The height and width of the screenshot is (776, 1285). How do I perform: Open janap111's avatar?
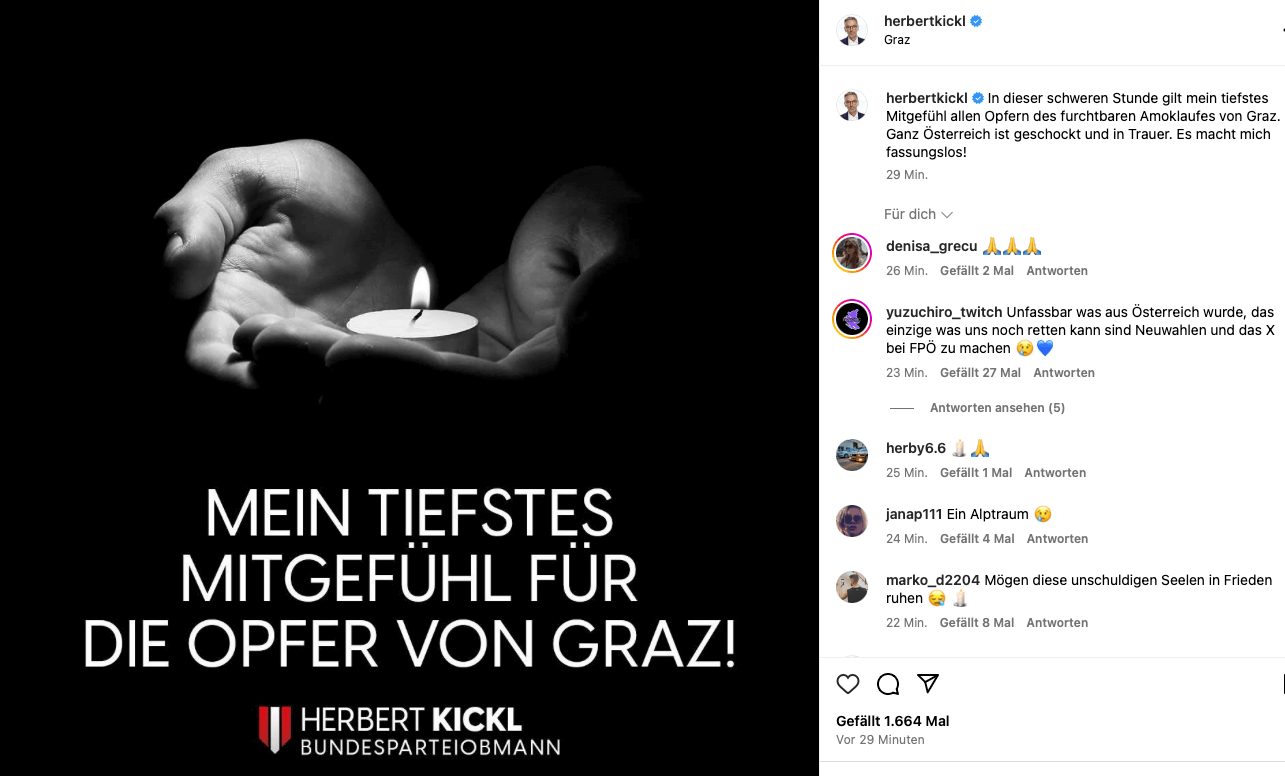pyautogui.click(x=852, y=520)
